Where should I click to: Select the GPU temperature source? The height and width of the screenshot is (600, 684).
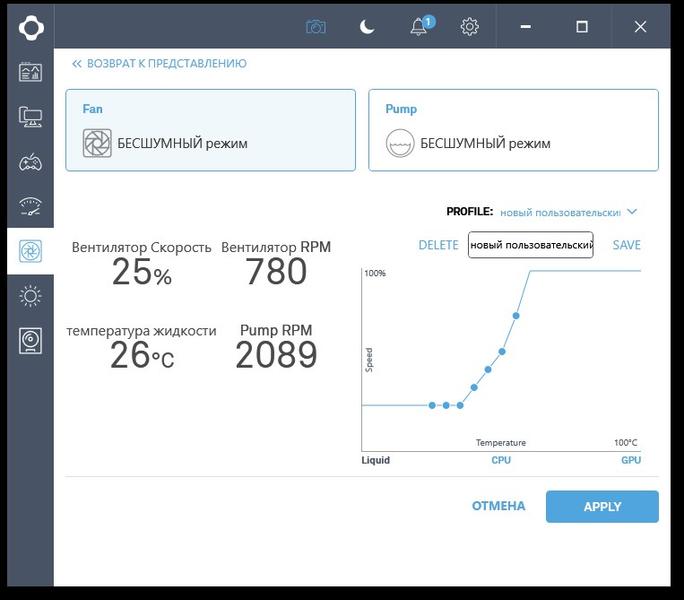(x=631, y=460)
